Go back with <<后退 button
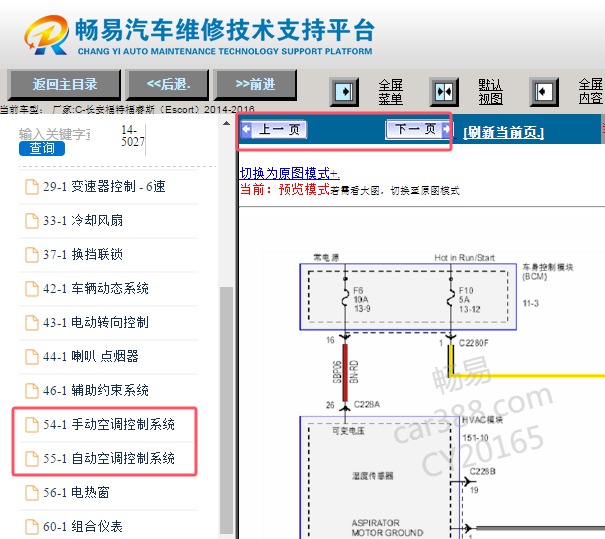 click(168, 84)
